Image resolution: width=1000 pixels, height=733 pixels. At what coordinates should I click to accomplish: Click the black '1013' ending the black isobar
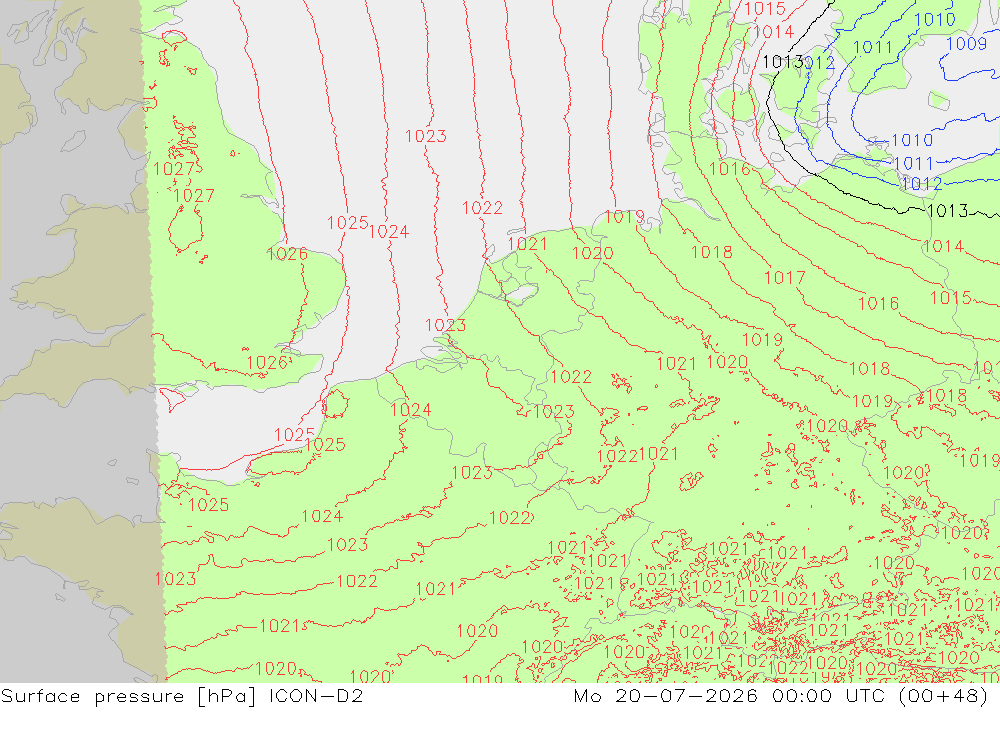click(947, 211)
